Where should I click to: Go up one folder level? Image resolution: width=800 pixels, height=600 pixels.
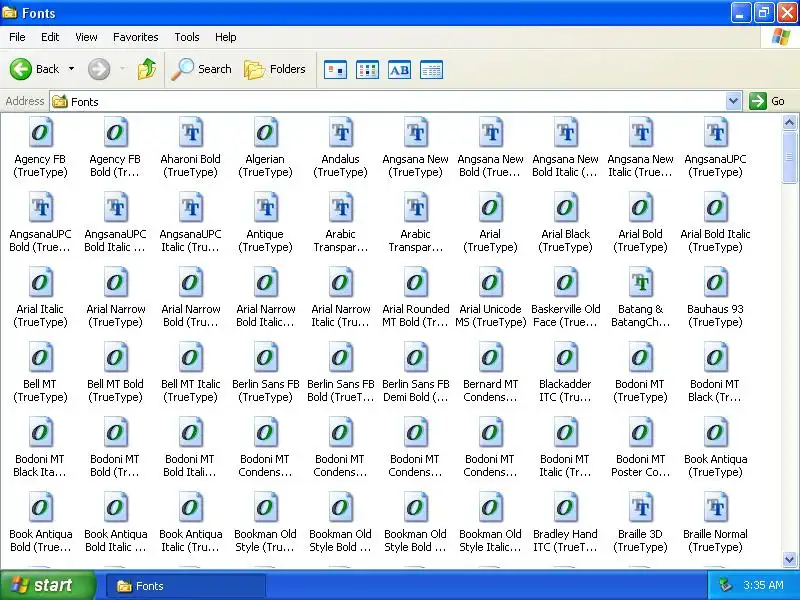(147, 69)
